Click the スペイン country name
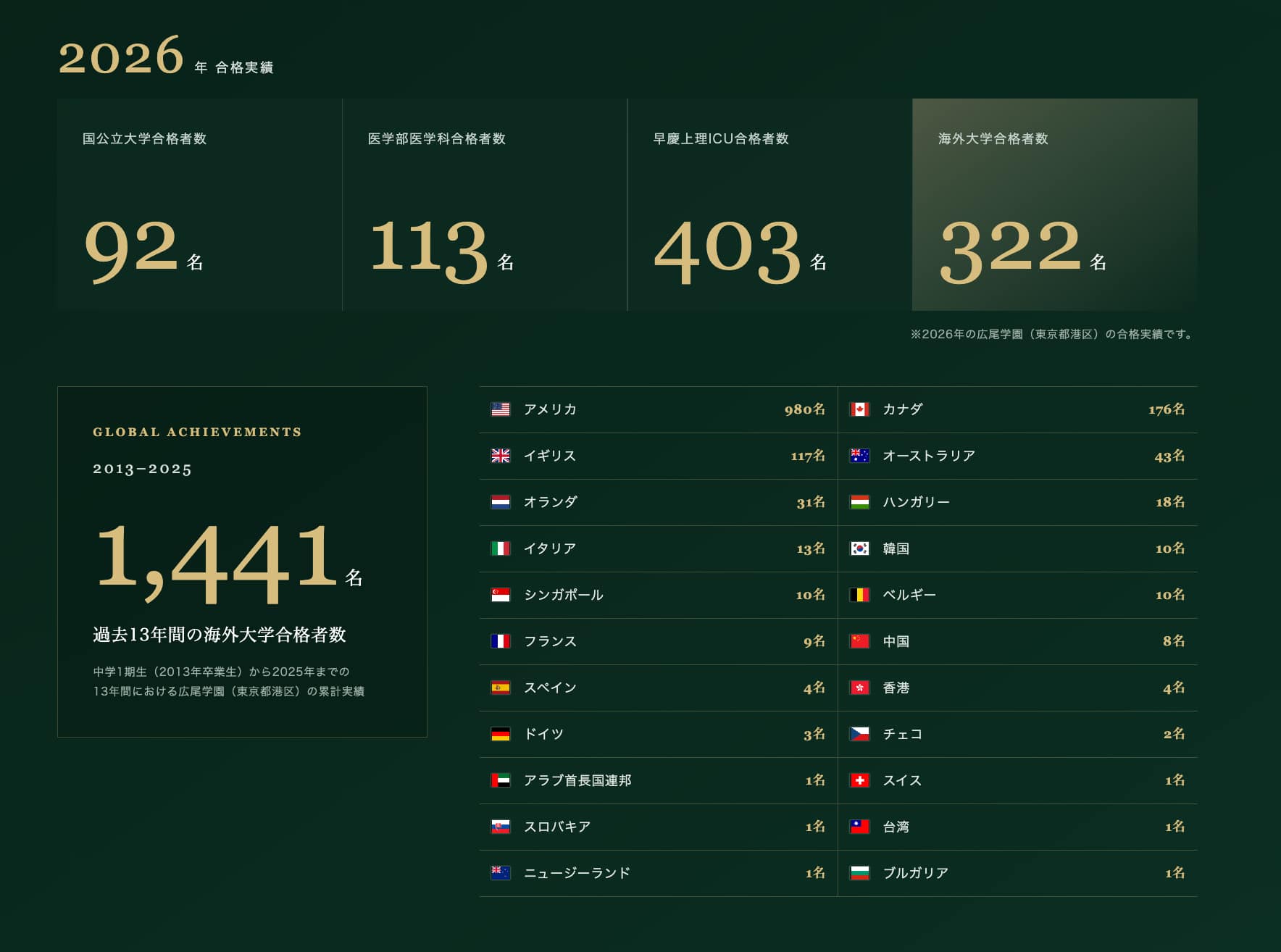The image size is (1281, 952). pyautogui.click(x=550, y=688)
